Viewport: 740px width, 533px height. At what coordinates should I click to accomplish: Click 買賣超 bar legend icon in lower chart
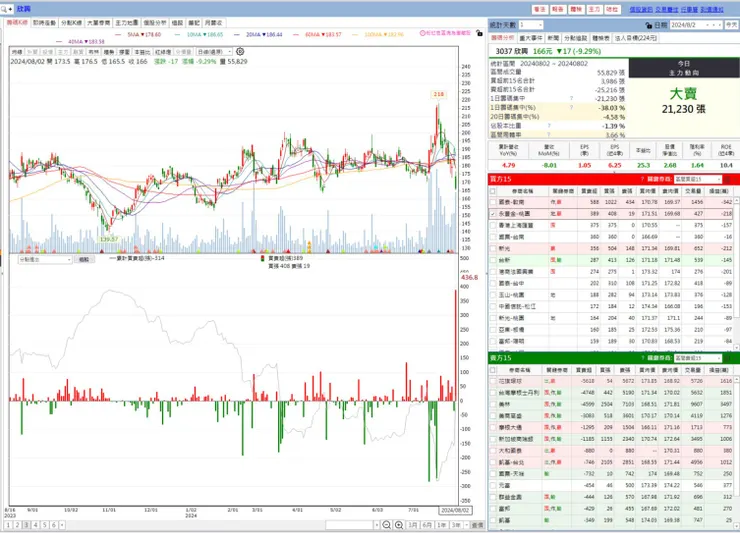tap(263, 258)
